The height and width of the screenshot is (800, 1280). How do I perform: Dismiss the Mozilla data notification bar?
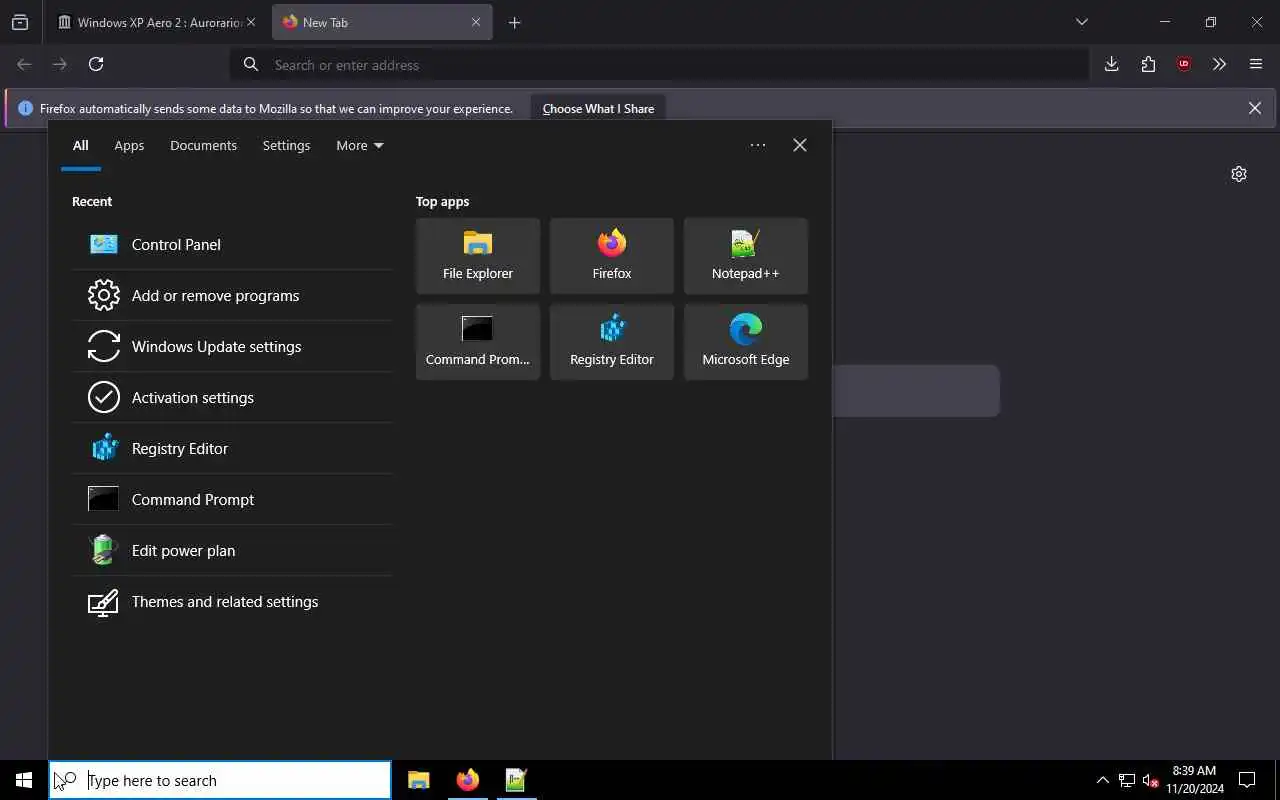tap(1255, 108)
